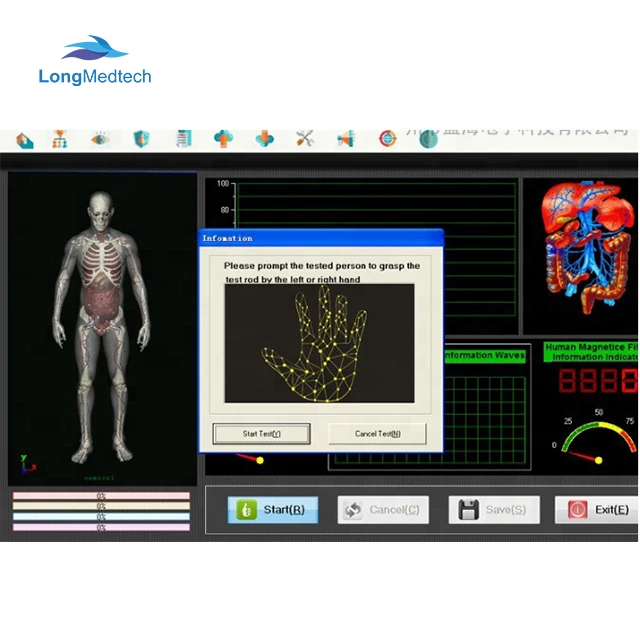Click the Infomation dialog title bar

(321, 238)
